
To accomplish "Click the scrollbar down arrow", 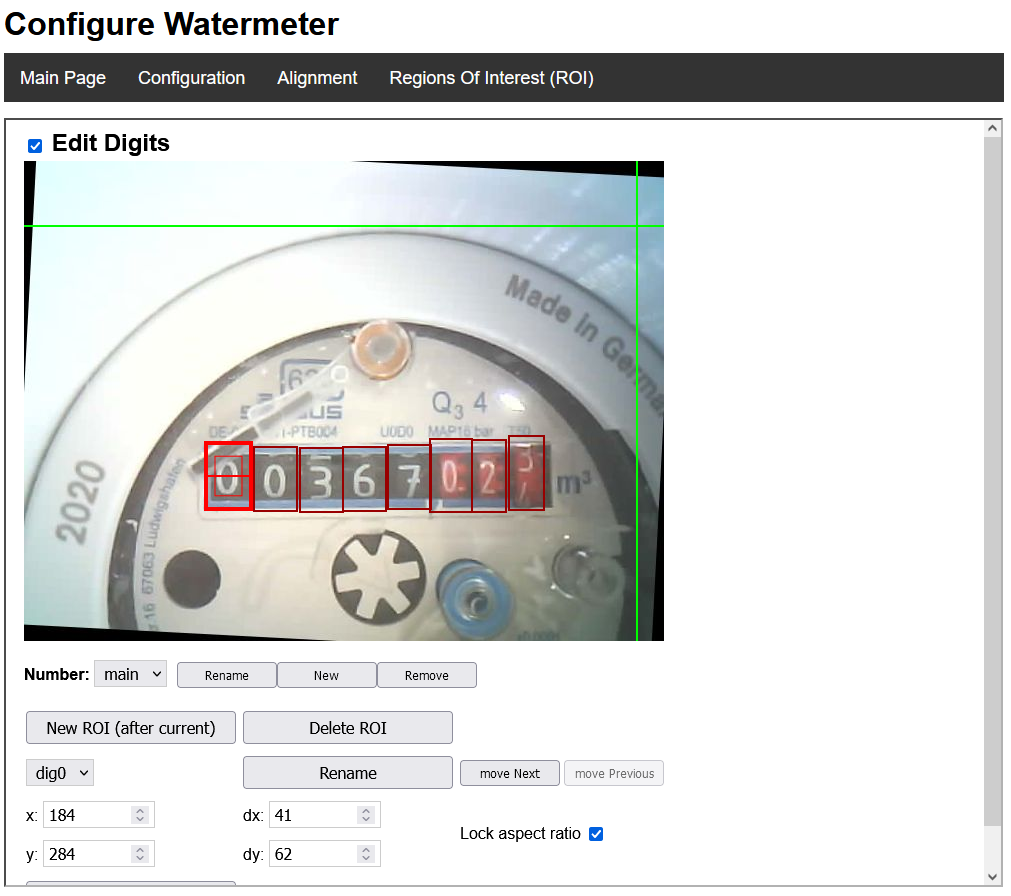I will [993, 877].
